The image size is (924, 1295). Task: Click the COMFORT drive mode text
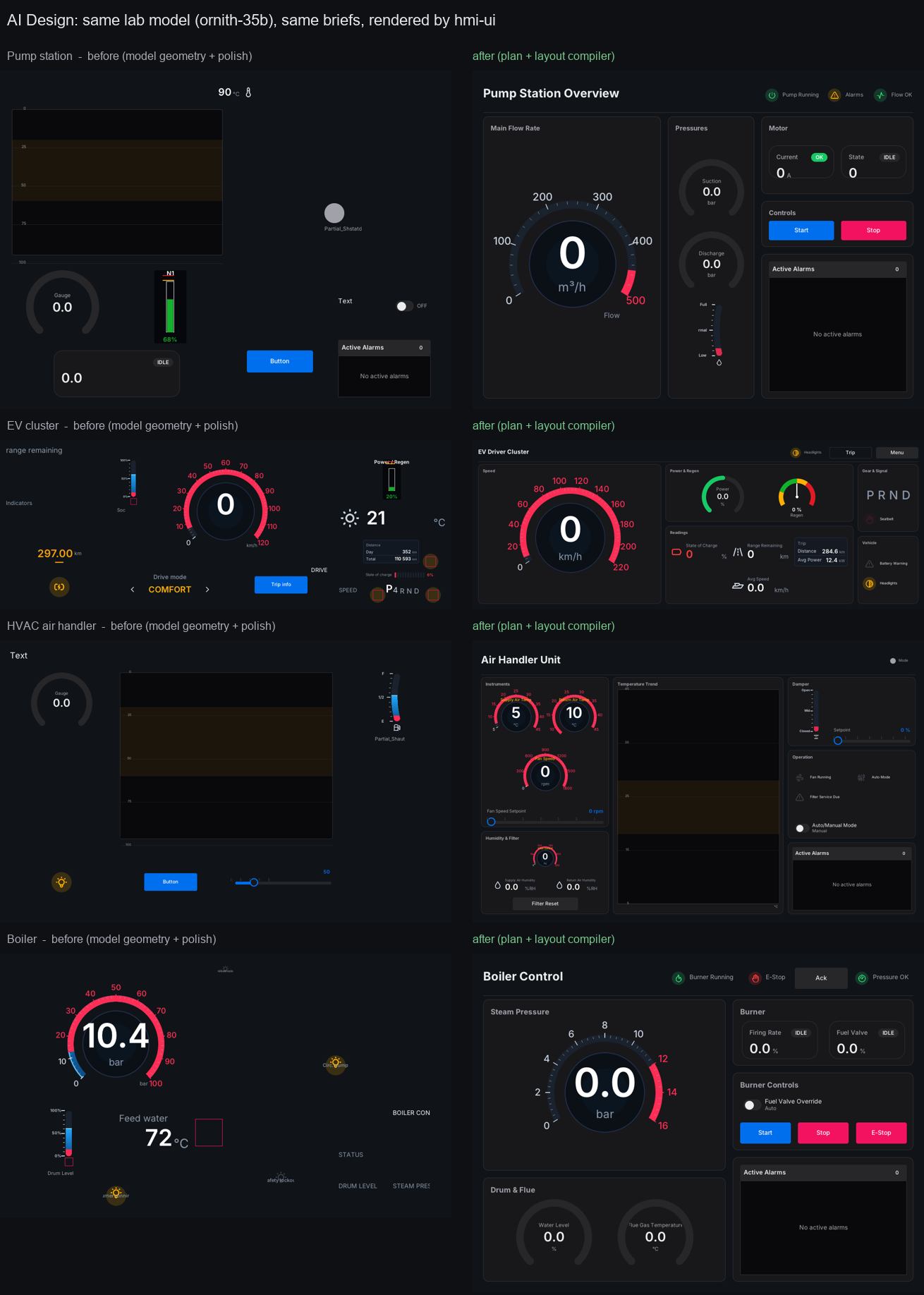pos(170,590)
